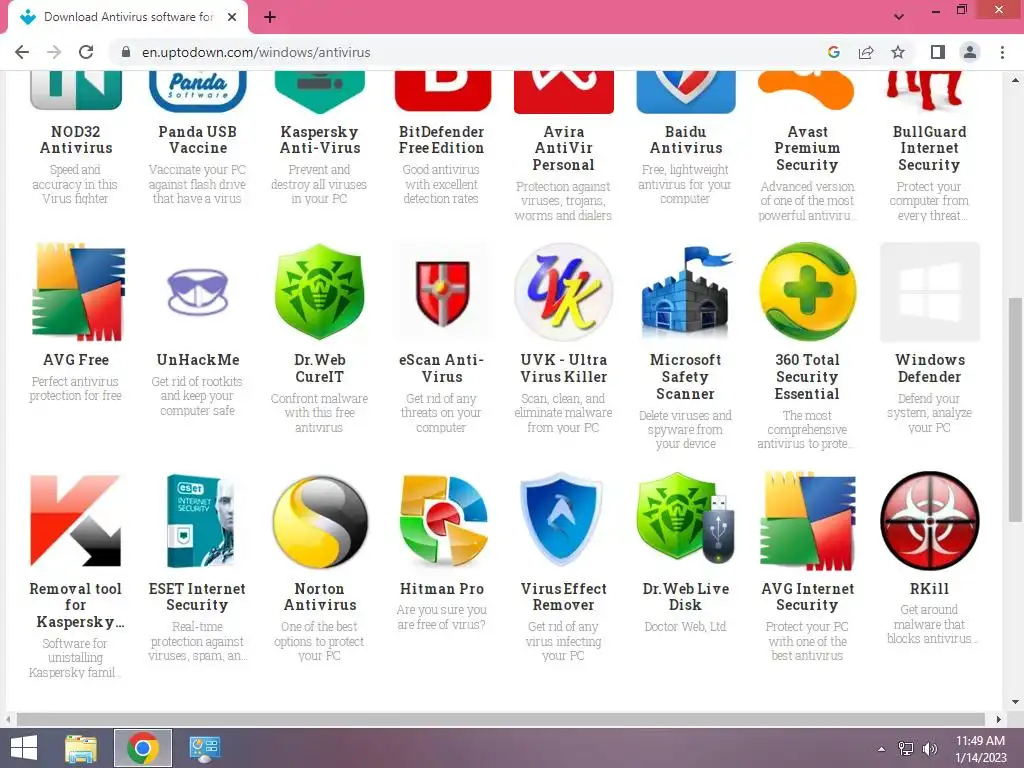The image size is (1024, 768).
Task: Open the Windows Start menu
Action: 24,748
